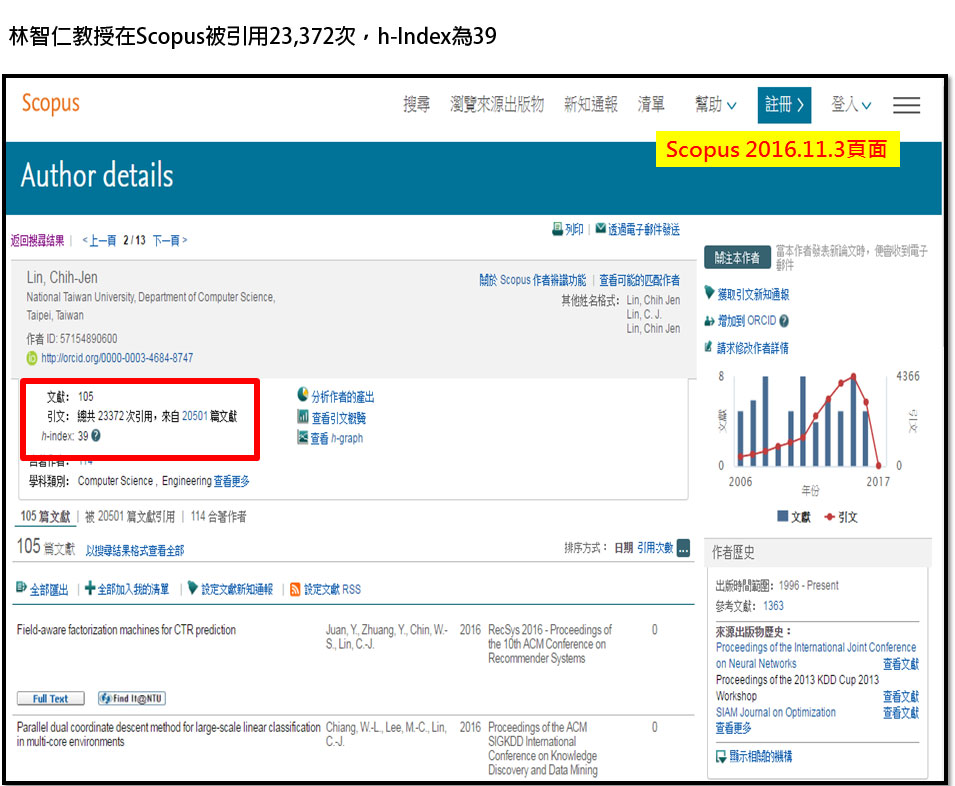Select the 被 20501 篇文獻引用 tab
955x786 pixels.
click(130, 517)
